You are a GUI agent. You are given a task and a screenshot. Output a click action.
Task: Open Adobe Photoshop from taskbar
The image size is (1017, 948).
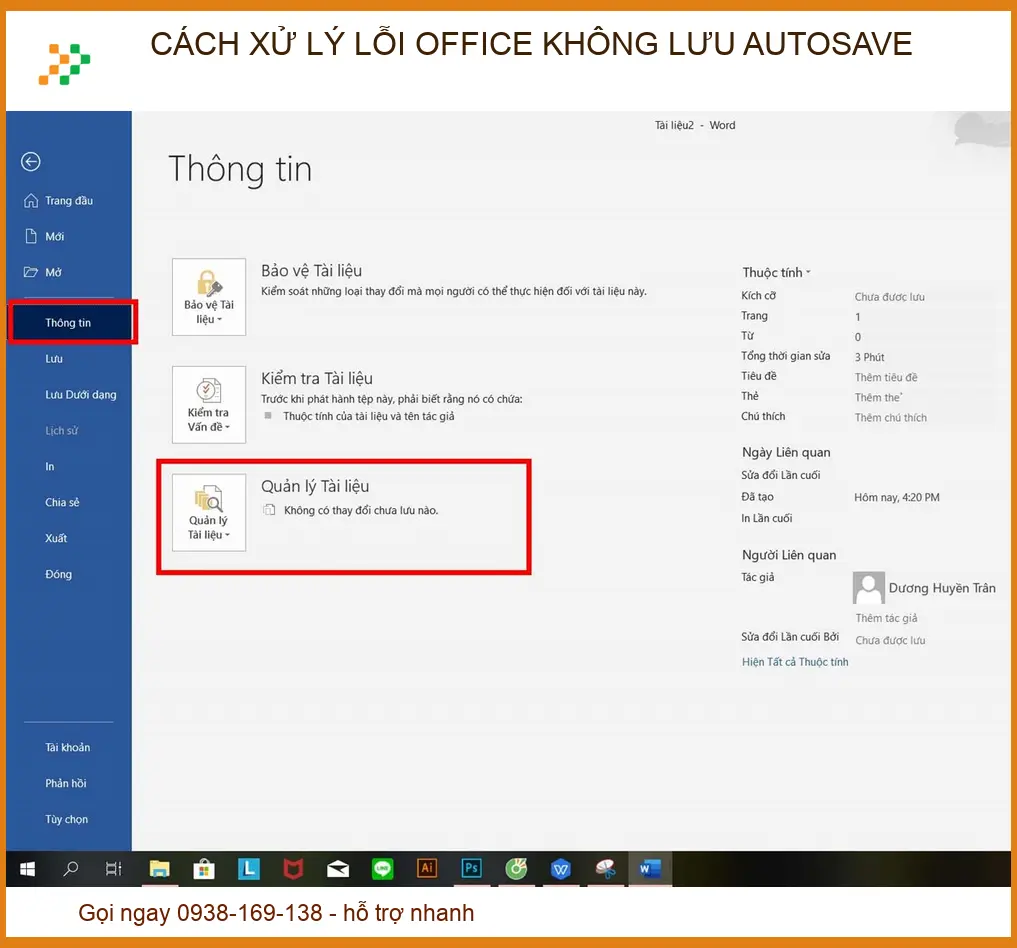(472, 869)
